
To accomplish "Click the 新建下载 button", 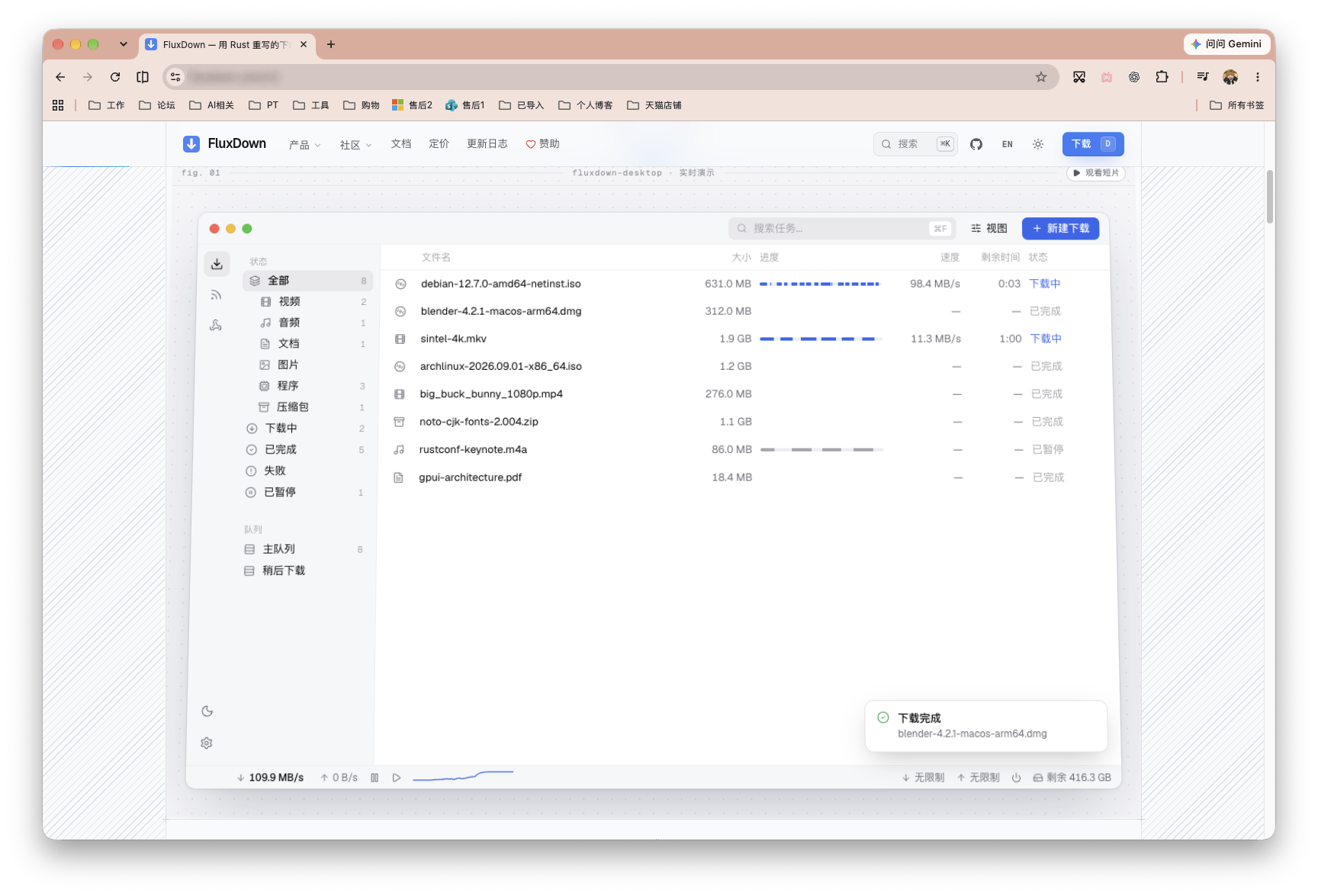I will [1060, 228].
